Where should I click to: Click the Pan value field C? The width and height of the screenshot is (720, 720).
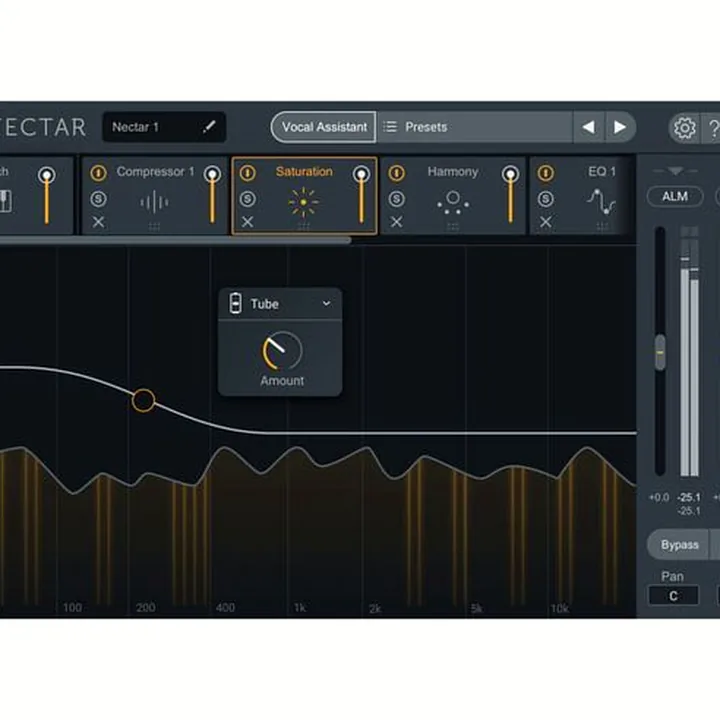pos(673,596)
